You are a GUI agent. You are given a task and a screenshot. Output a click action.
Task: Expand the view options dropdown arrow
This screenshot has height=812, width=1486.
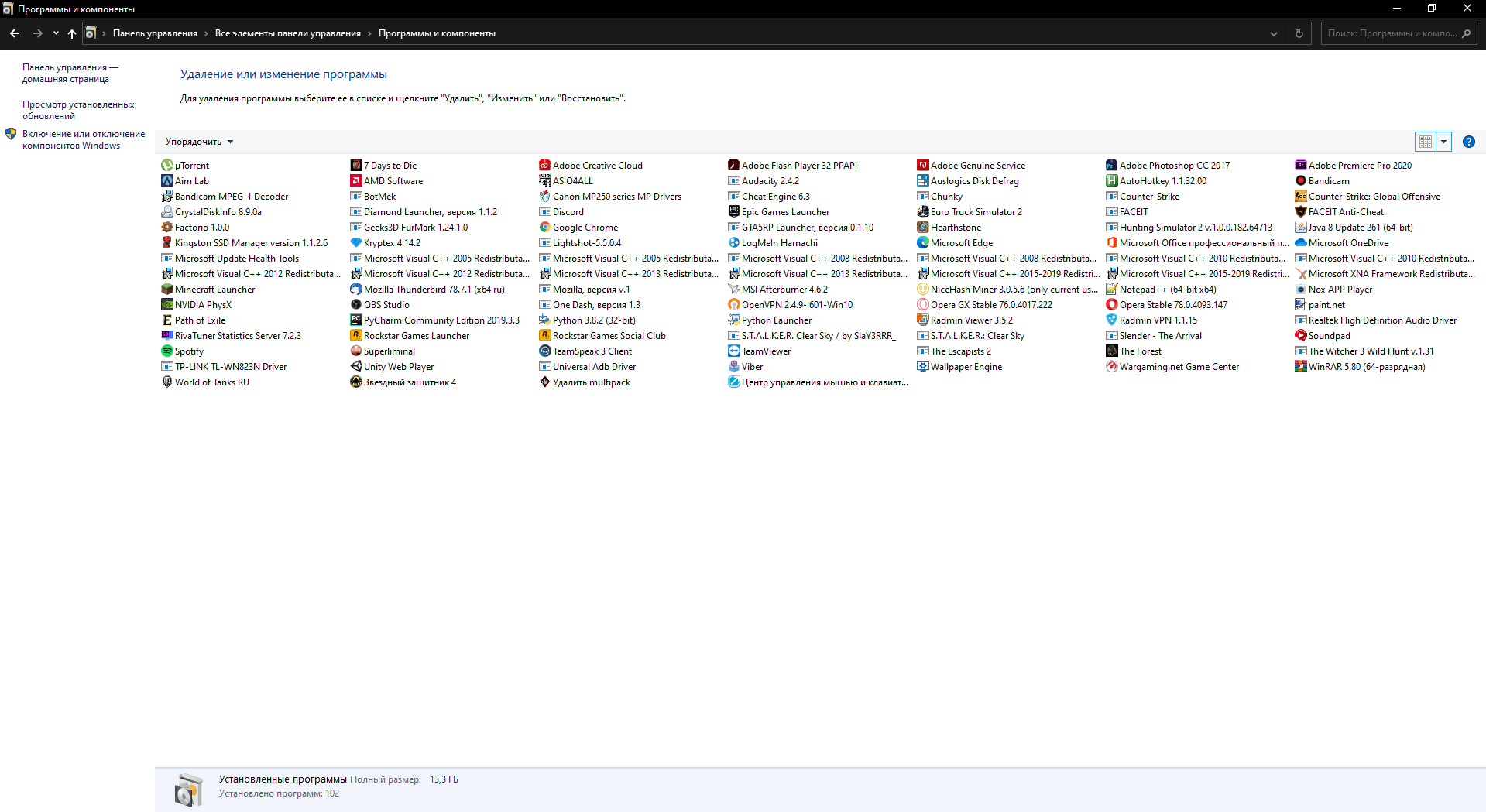click(x=1443, y=142)
